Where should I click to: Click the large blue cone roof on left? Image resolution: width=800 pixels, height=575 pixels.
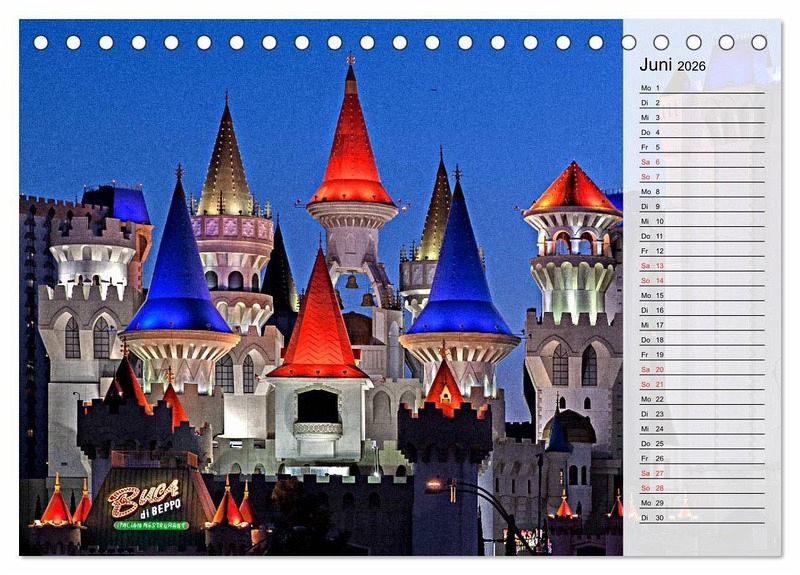point(177,270)
